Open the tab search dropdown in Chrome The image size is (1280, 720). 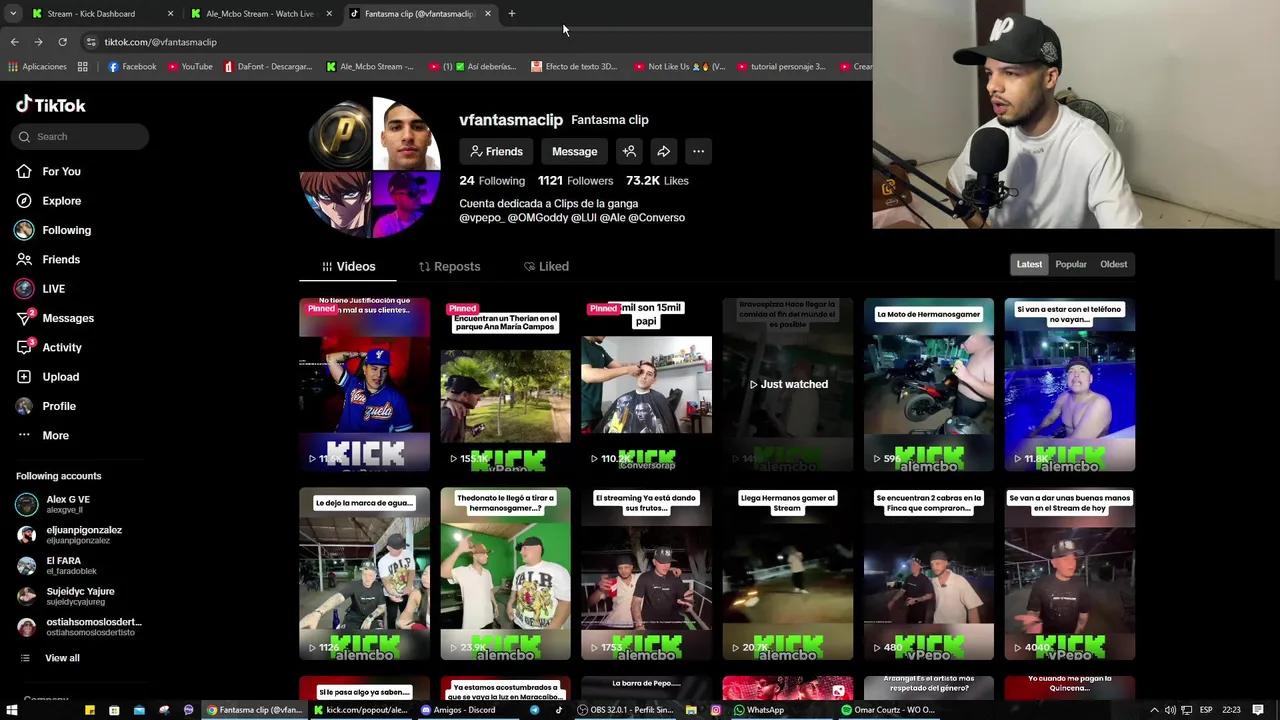pyautogui.click(x=12, y=14)
